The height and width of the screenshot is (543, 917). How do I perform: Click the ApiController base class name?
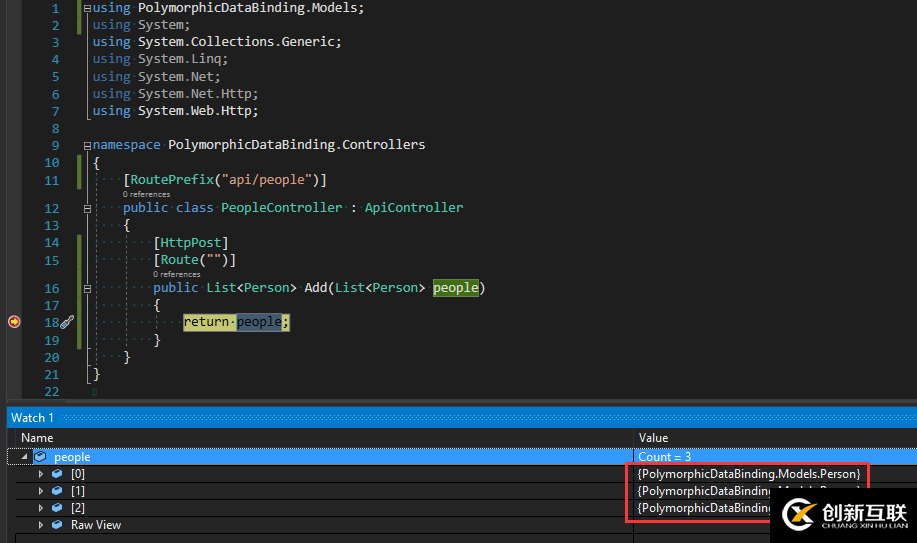click(413, 208)
